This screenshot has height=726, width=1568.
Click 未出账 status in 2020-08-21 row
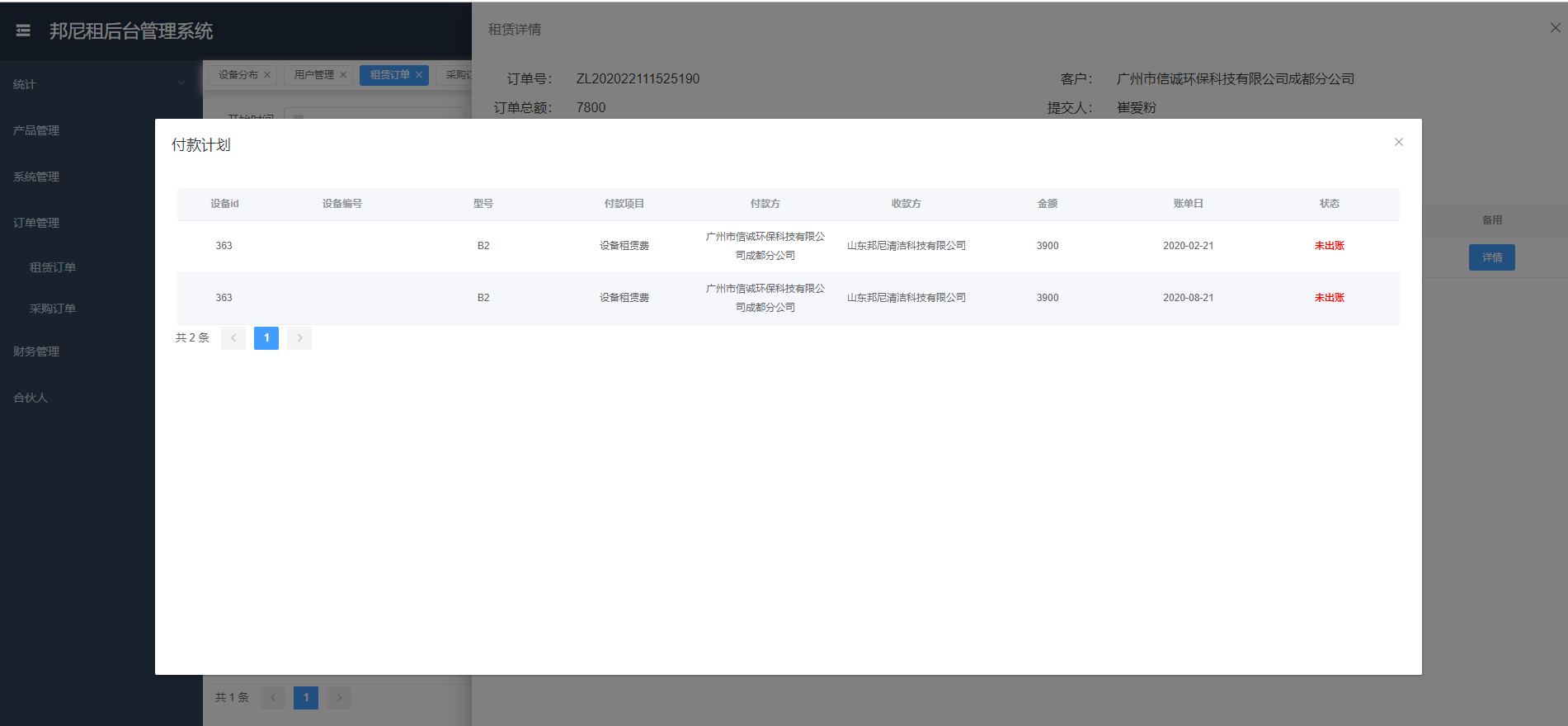(x=1330, y=298)
